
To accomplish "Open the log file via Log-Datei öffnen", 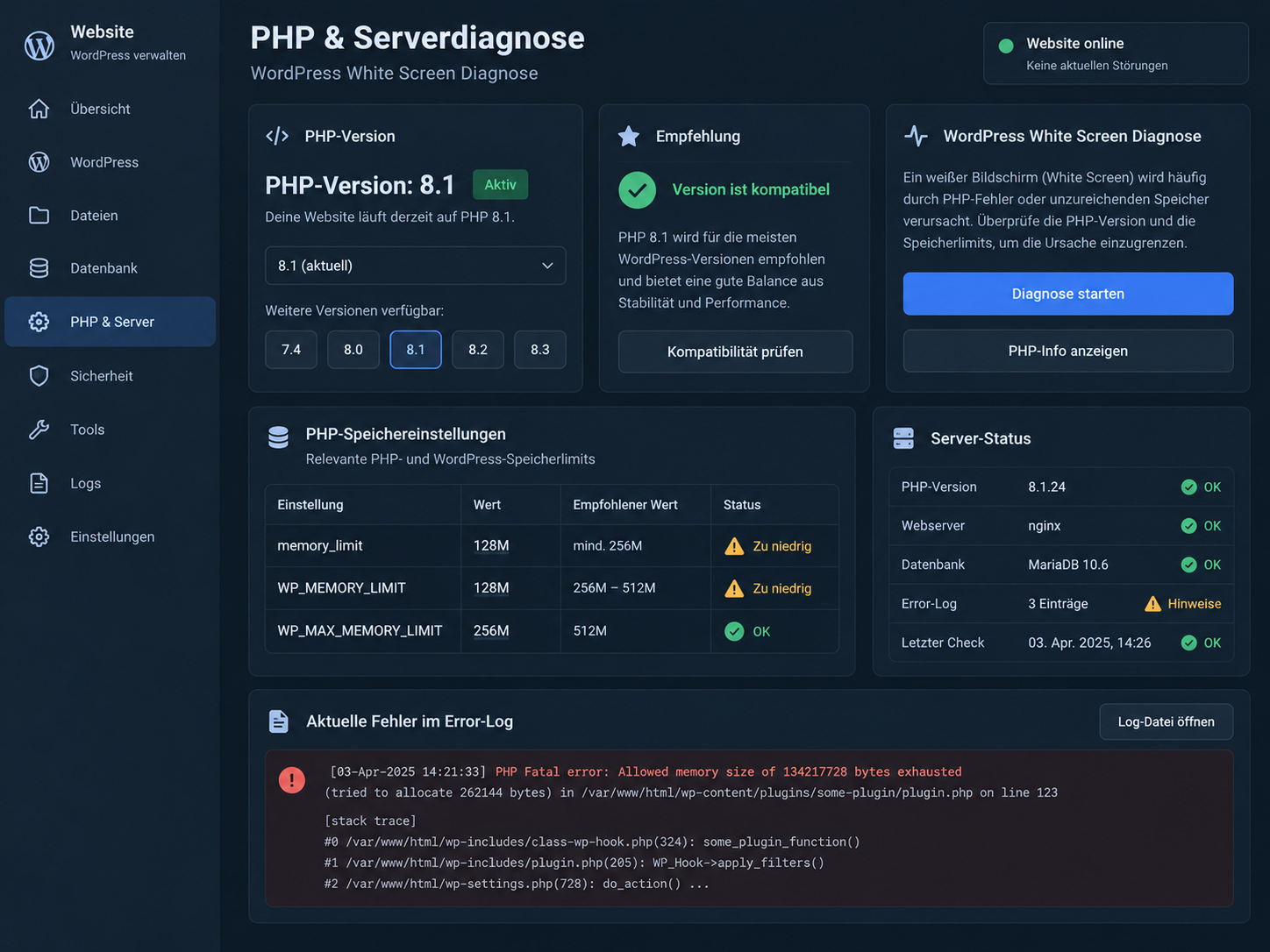I will tap(1167, 721).
